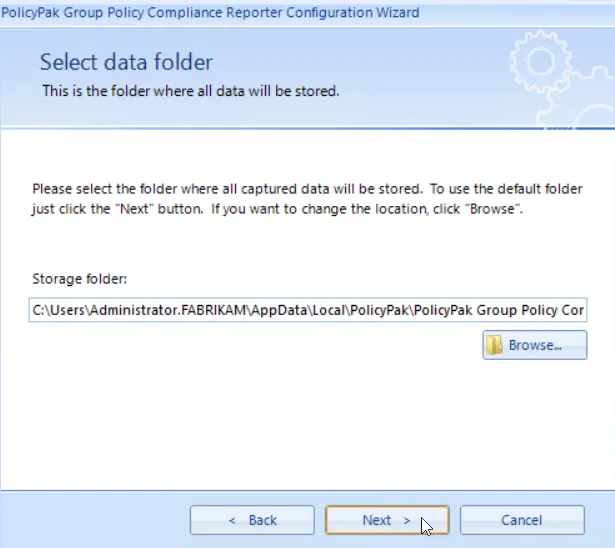Click inside the Storage folder path field
The height and width of the screenshot is (548, 615).
tap(308, 310)
